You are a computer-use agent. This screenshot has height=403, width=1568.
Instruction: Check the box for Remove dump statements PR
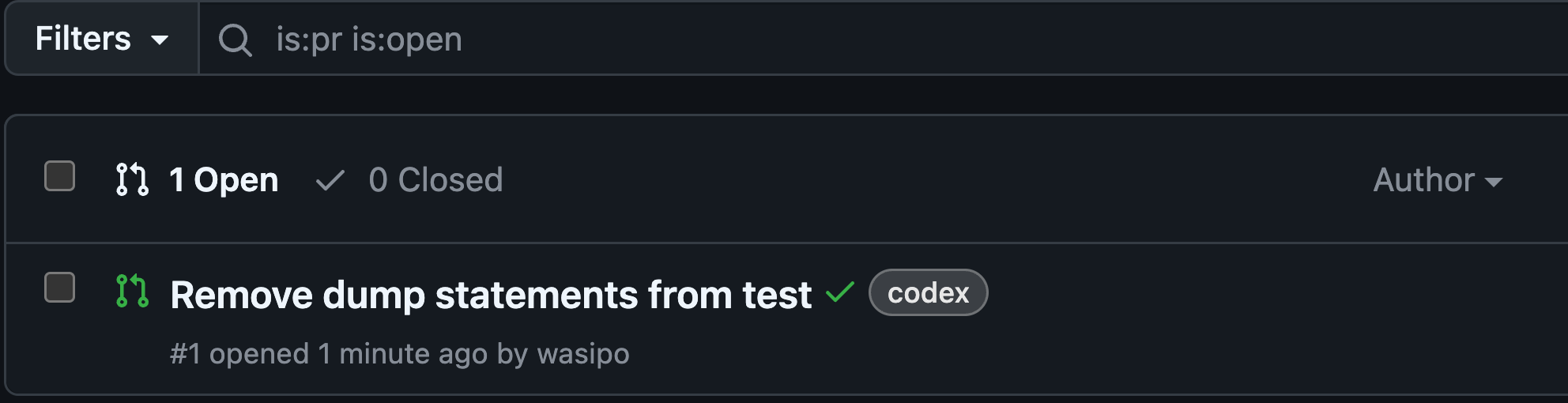tap(60, 288)
